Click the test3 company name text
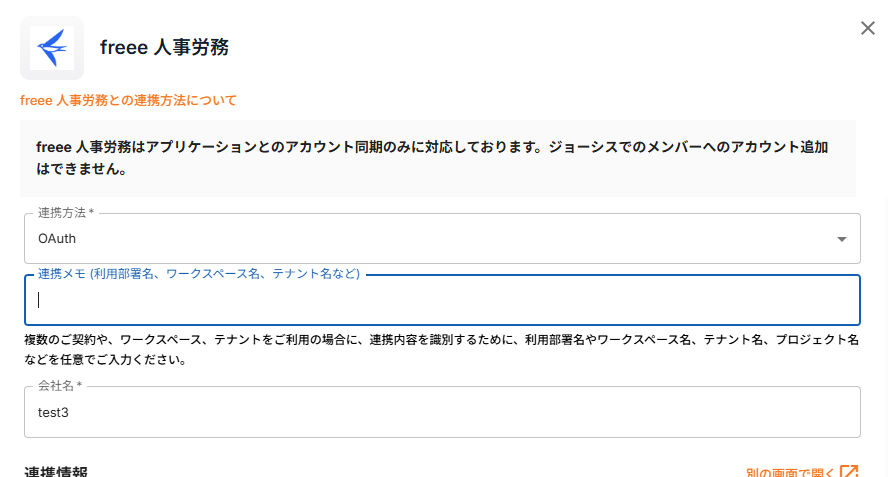The height and width of the screenshot is (477, 888). click(52, 412)
